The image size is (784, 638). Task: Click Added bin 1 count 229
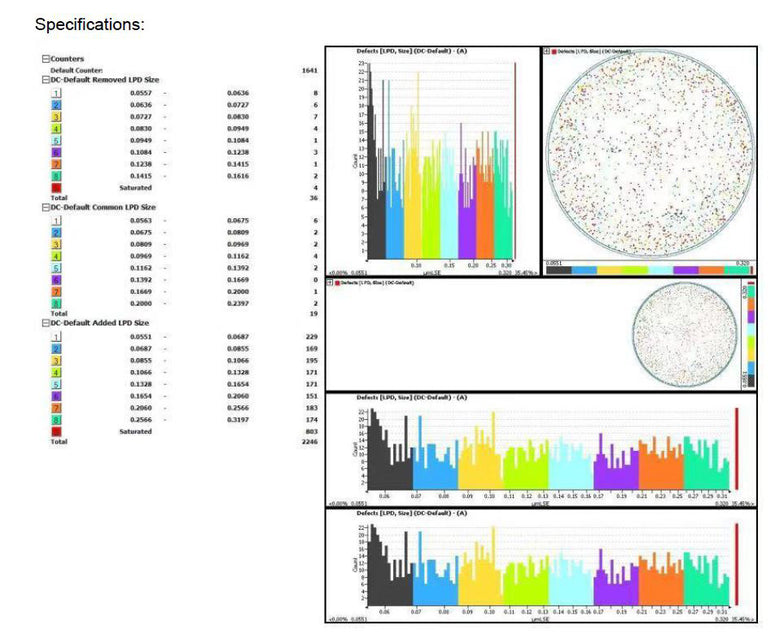(312, 337)
